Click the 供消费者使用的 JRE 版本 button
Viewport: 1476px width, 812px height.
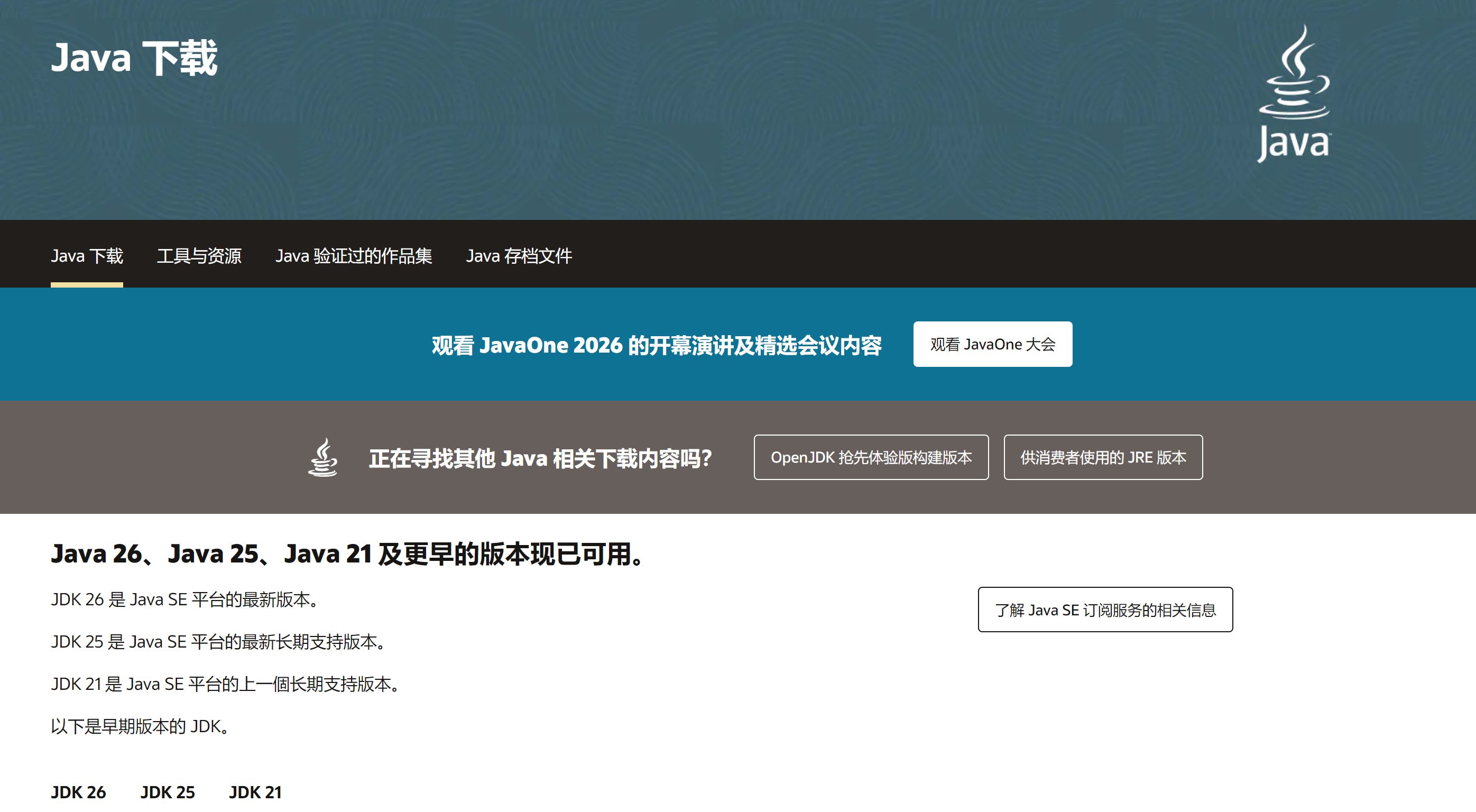[x=1103, y=457]
